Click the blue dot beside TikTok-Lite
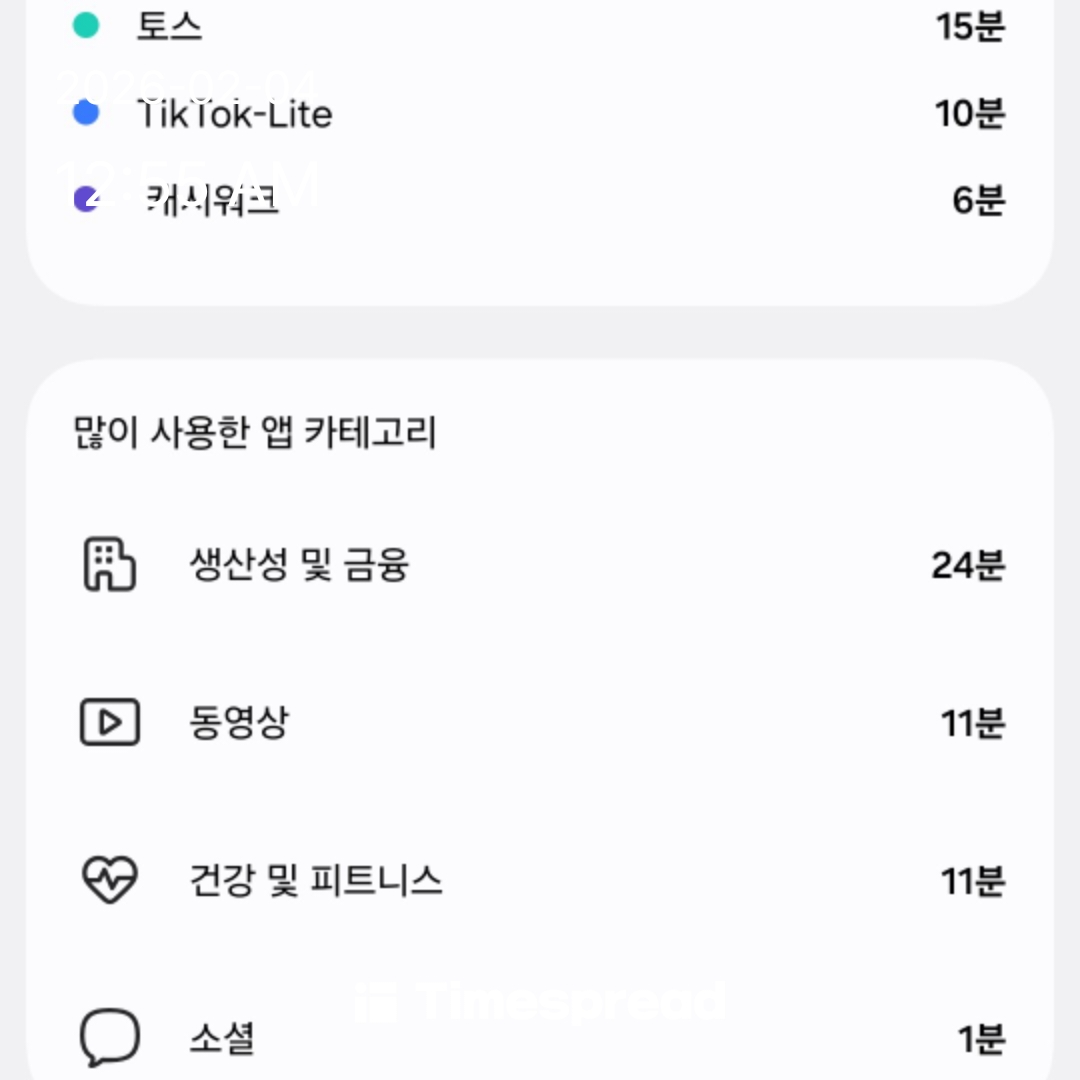This screenshot has height=1080, width=1080. coord(87,114)
